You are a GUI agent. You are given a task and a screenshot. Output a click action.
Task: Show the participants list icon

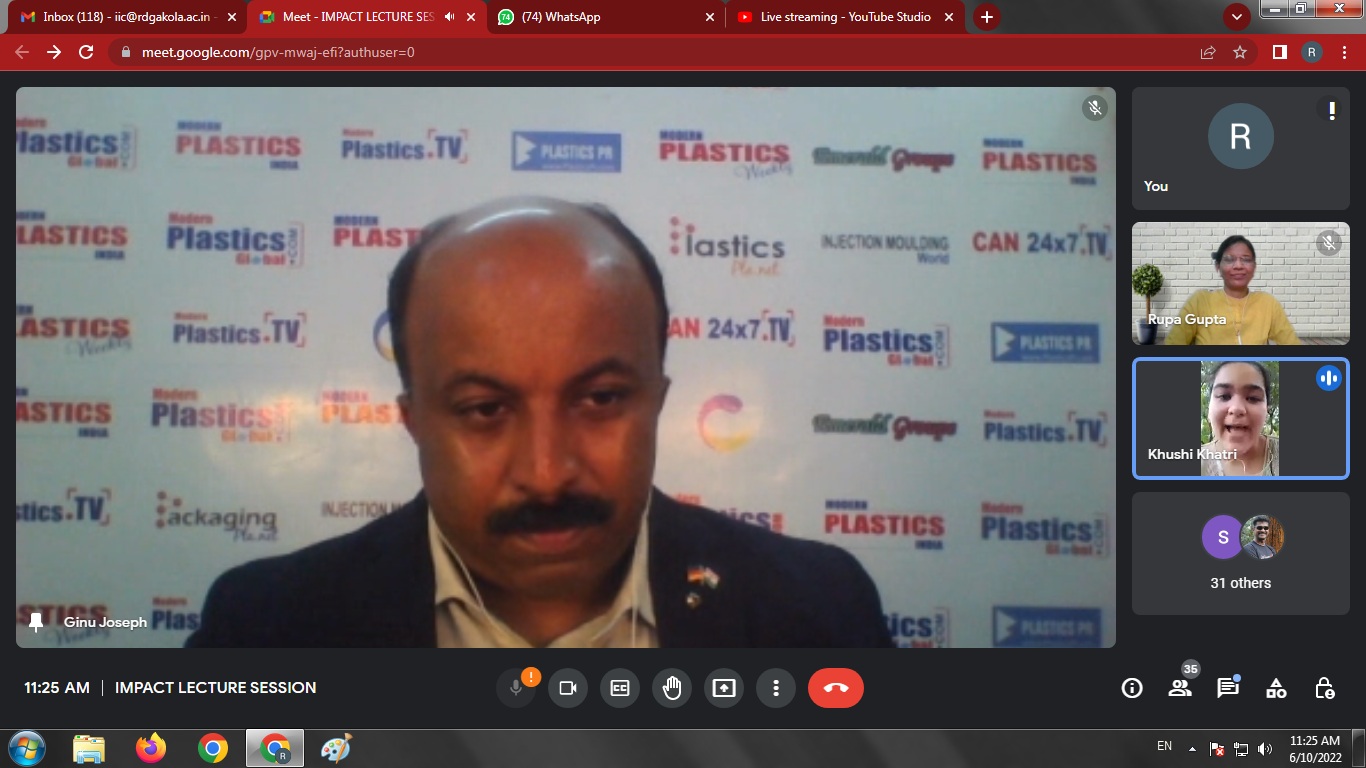(1180, 688)
